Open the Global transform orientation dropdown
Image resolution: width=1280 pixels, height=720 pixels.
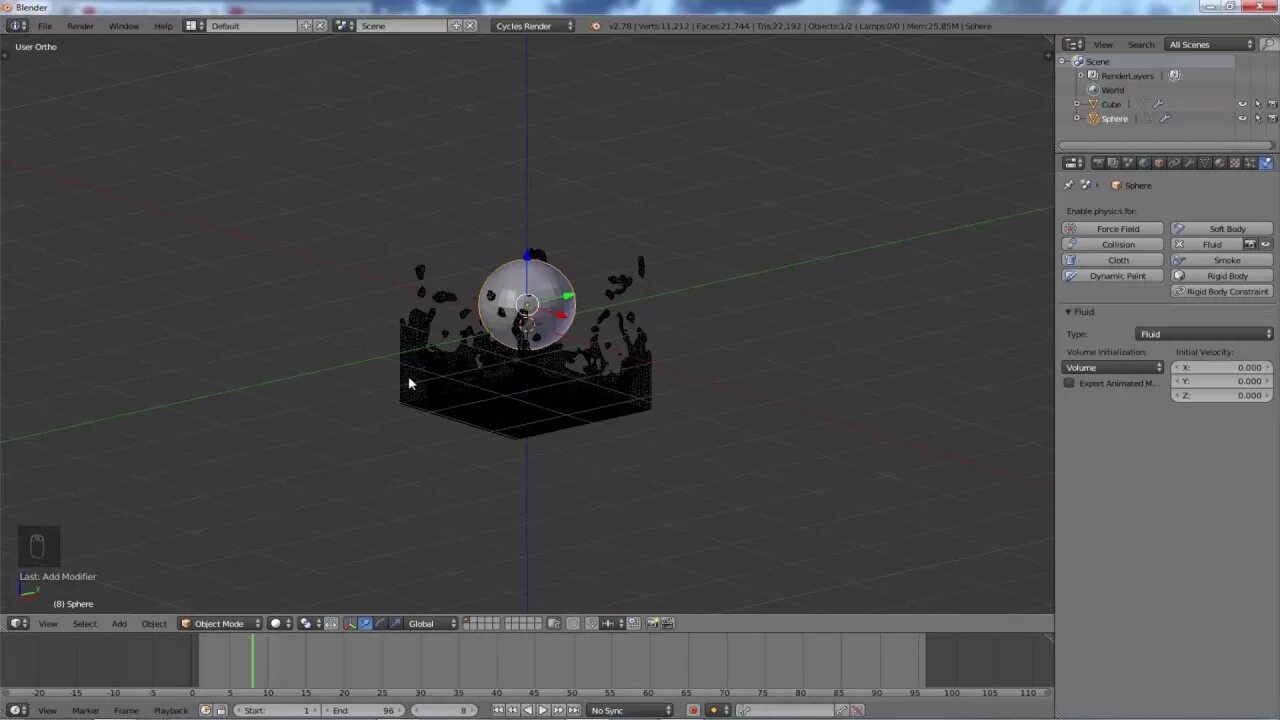point(432,623)
